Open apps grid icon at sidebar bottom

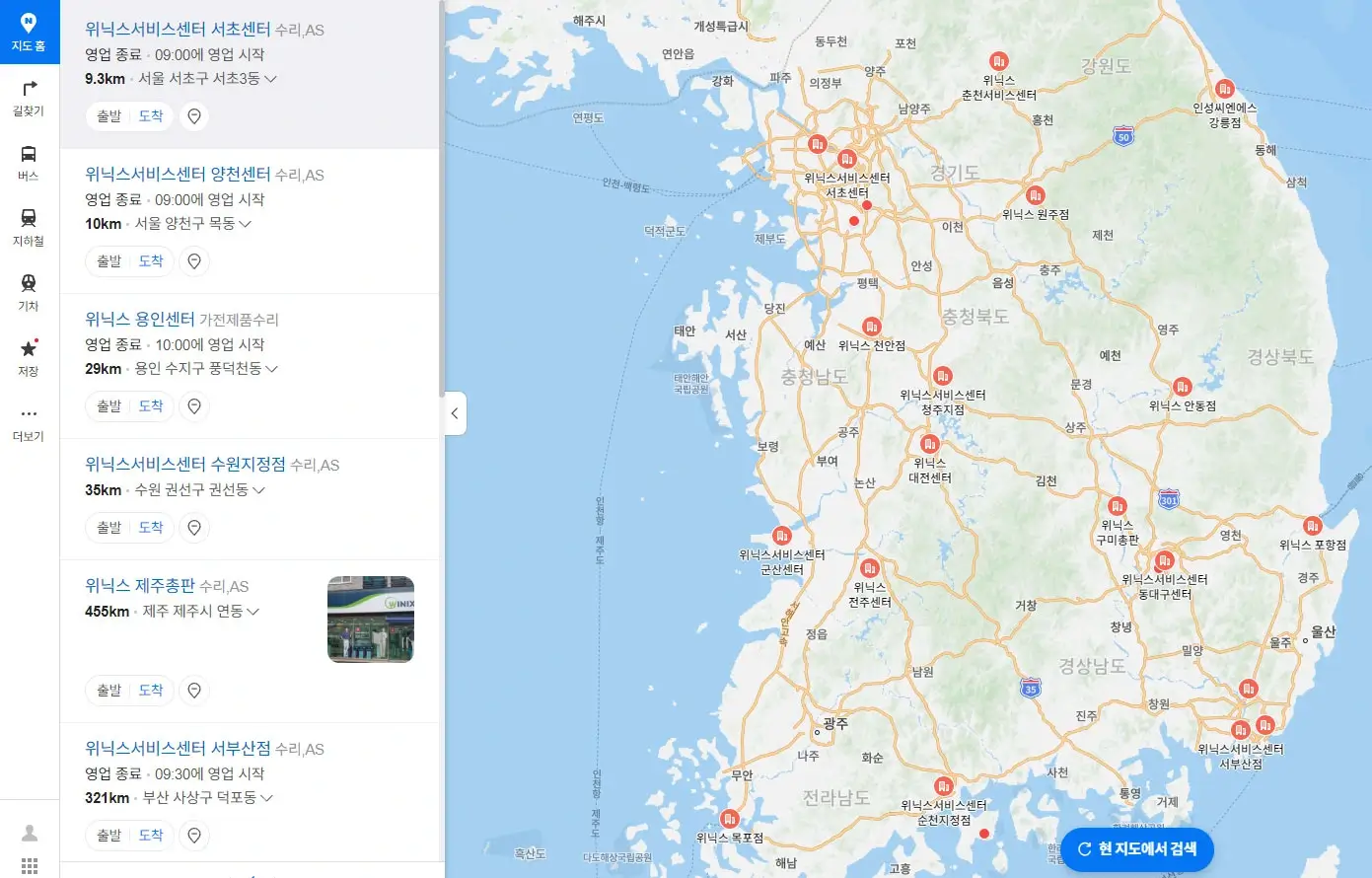click(30, 866)
